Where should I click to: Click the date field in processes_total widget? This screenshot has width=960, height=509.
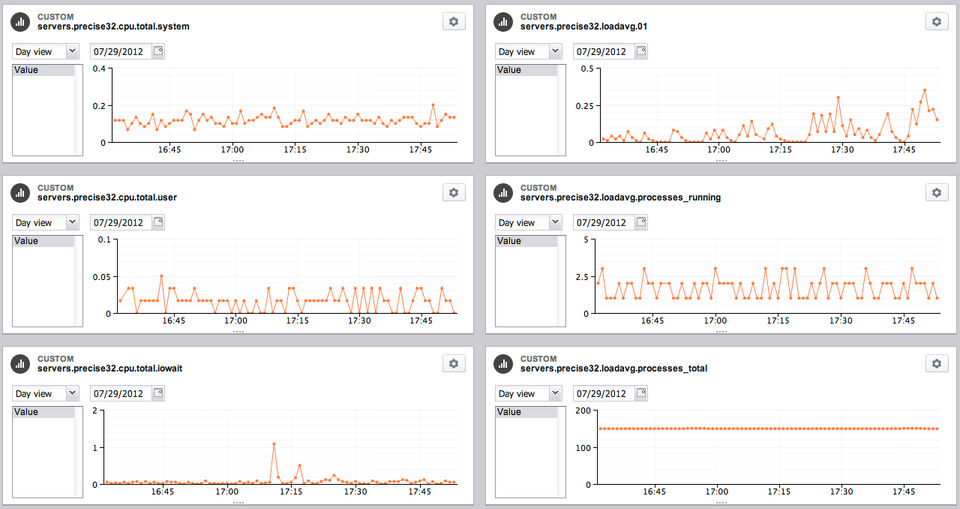[x=605, y=393]
